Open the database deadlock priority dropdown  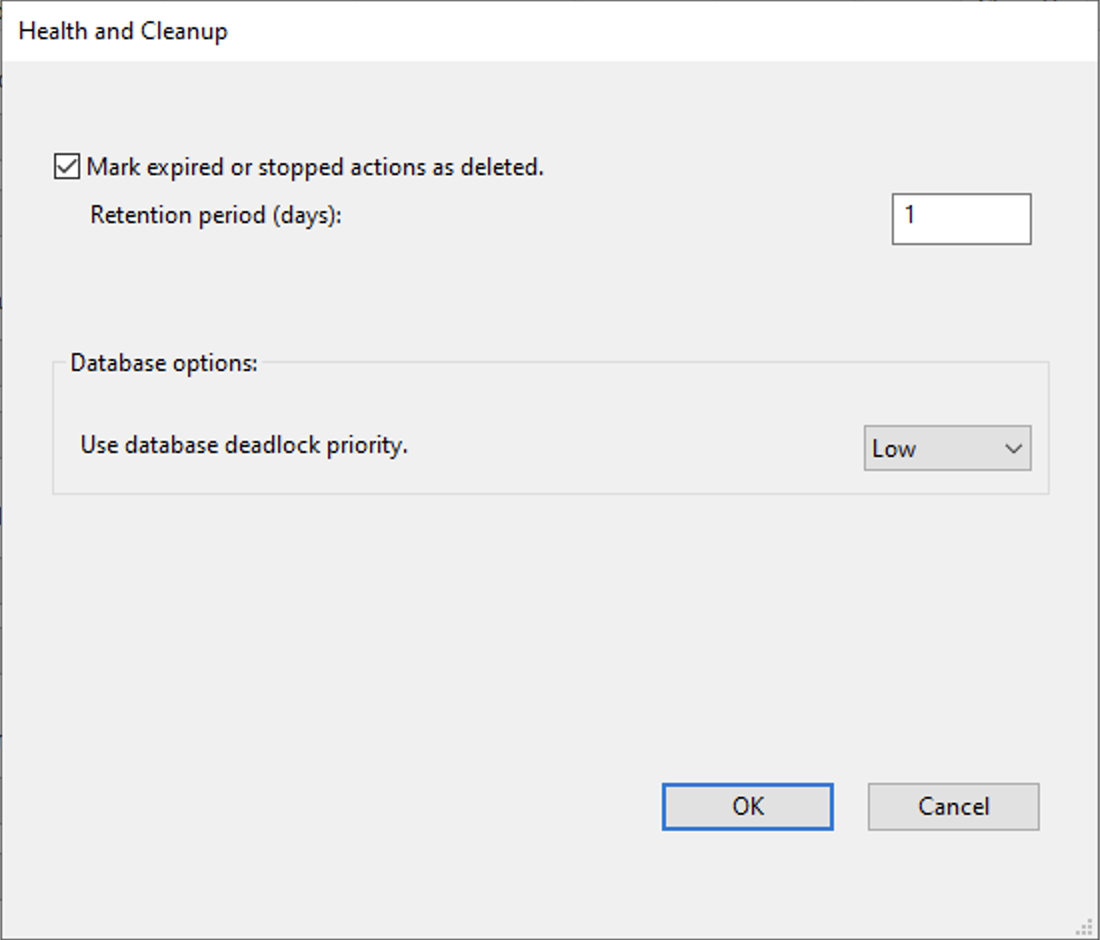(947, 448)
